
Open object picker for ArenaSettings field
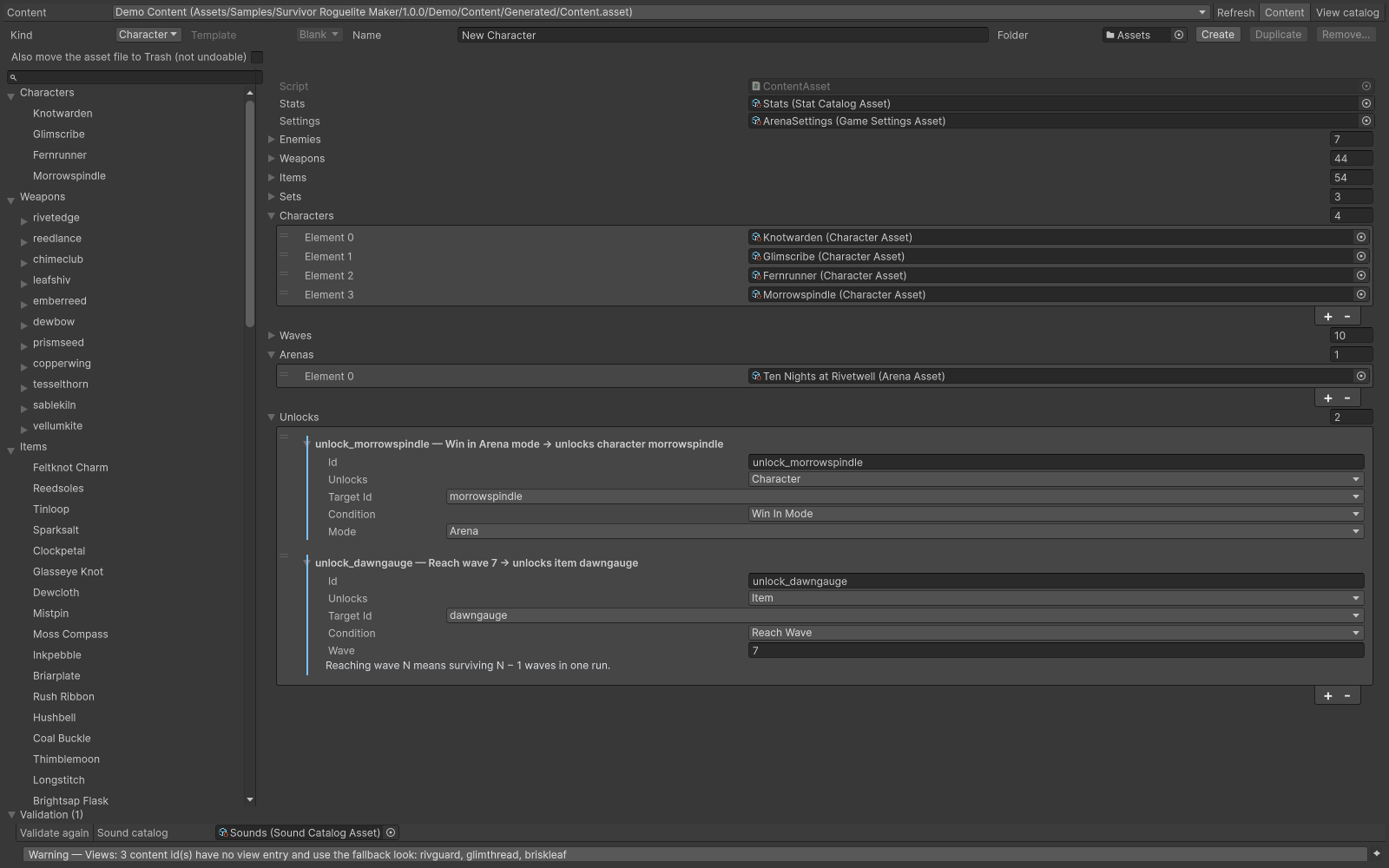pos(1366,121)
